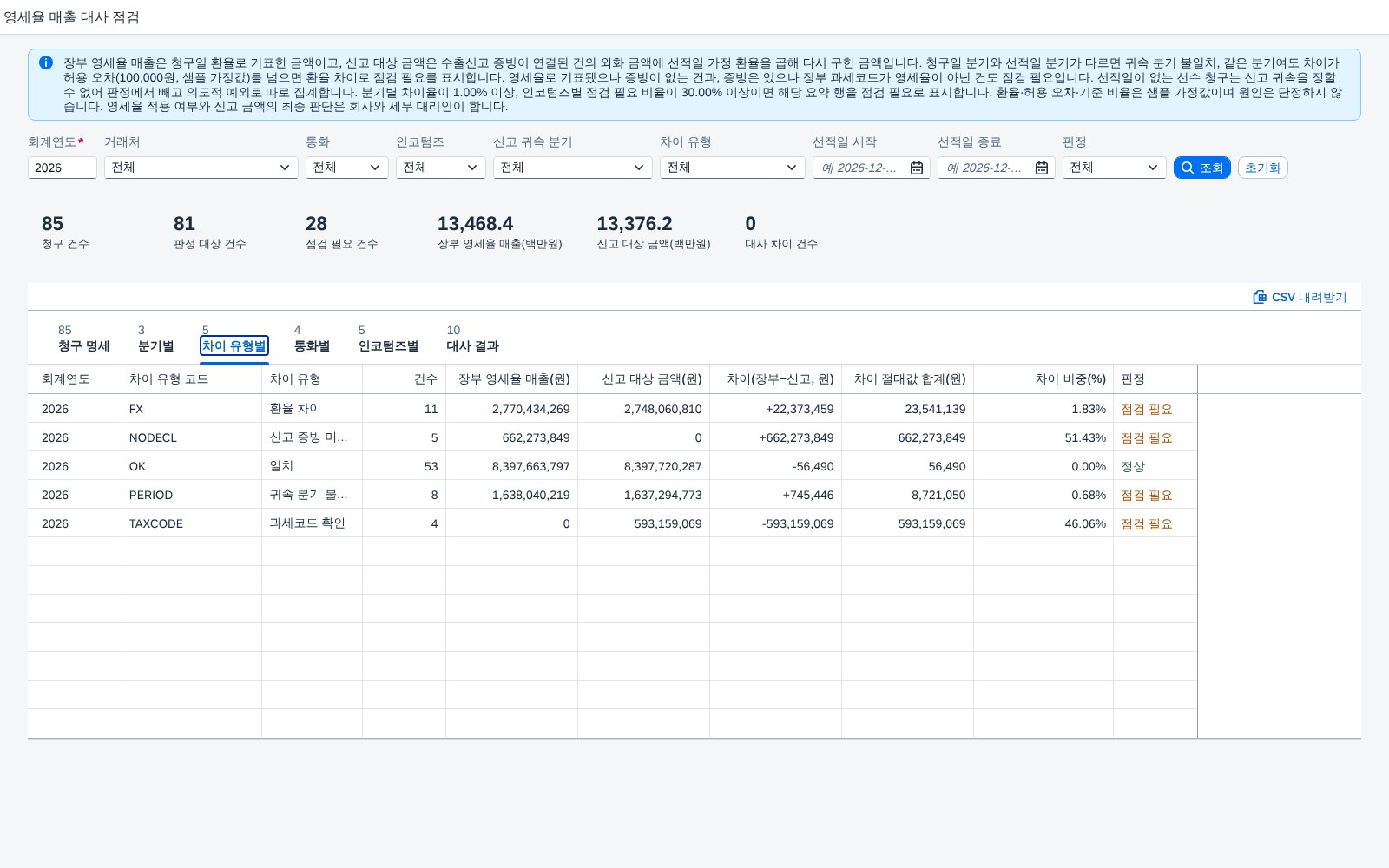Click the 51.43% share value
The image size is (1389, 868).
pyautogui.click(x=1085, y=437)
